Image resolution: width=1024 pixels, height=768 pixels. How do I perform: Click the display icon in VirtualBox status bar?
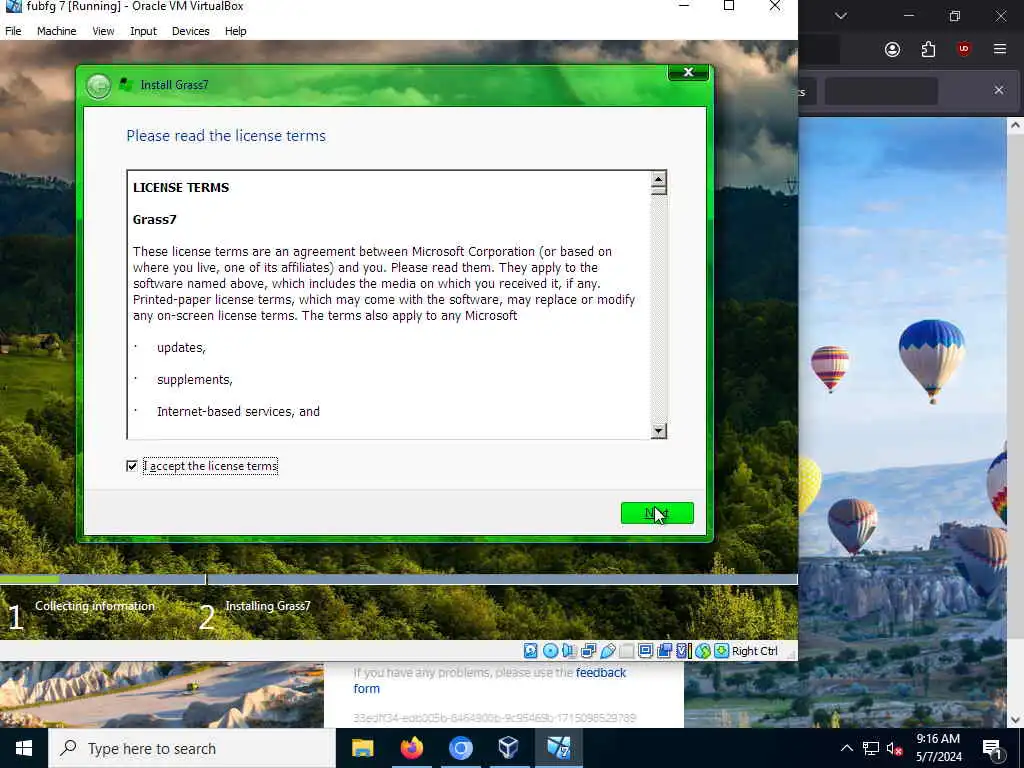tap(645, 650)
